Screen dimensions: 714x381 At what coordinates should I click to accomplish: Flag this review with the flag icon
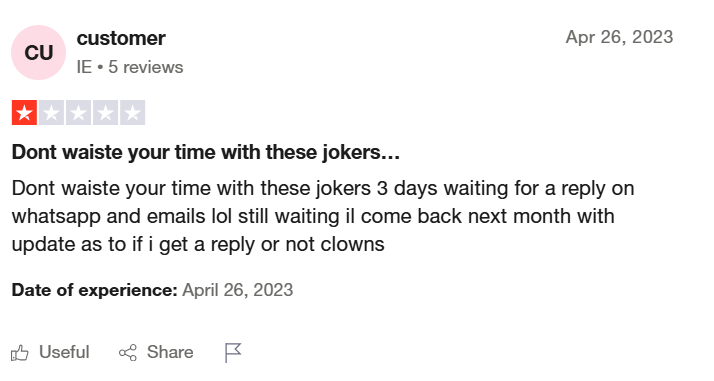(233, 353)
